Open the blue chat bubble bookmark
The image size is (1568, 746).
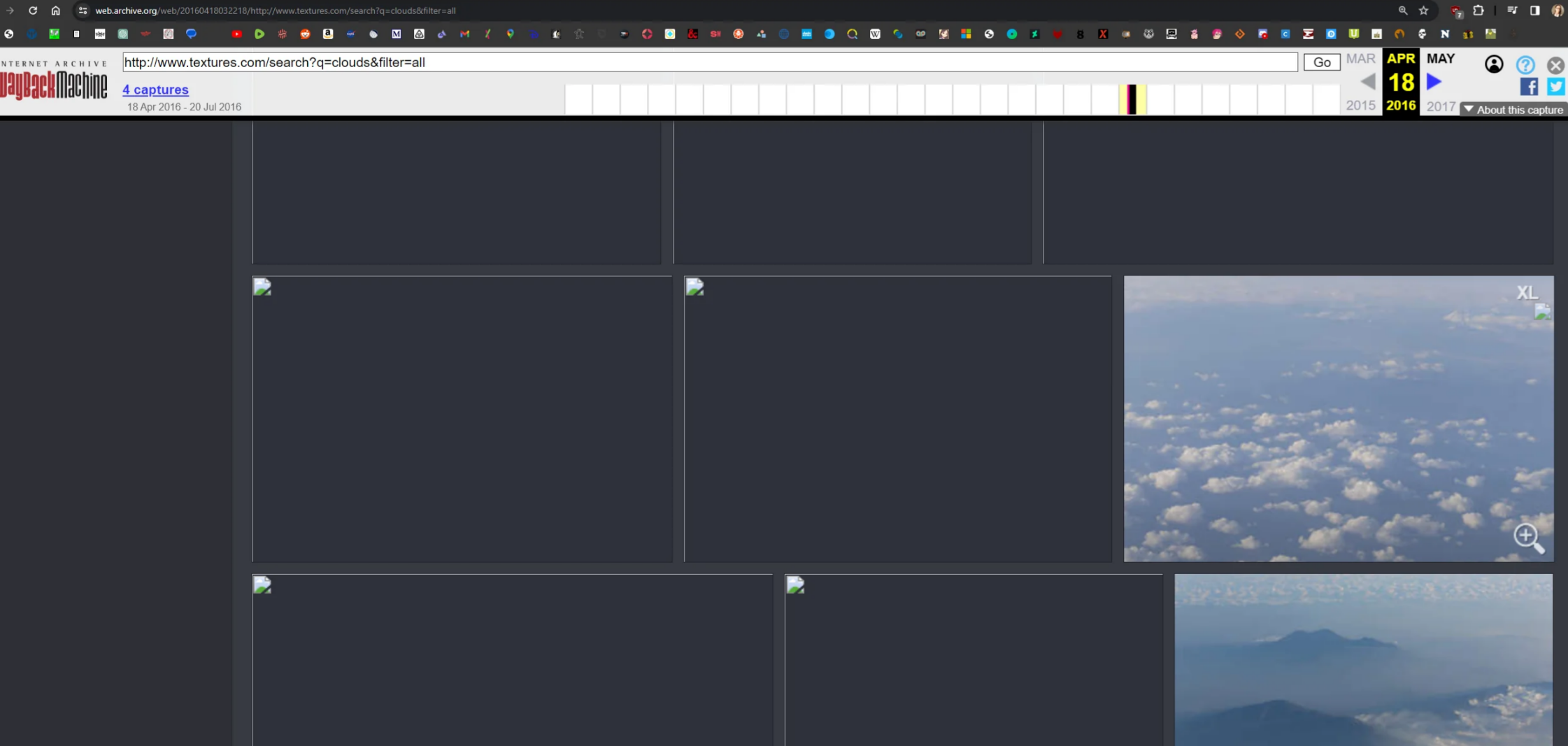[191, 34]
